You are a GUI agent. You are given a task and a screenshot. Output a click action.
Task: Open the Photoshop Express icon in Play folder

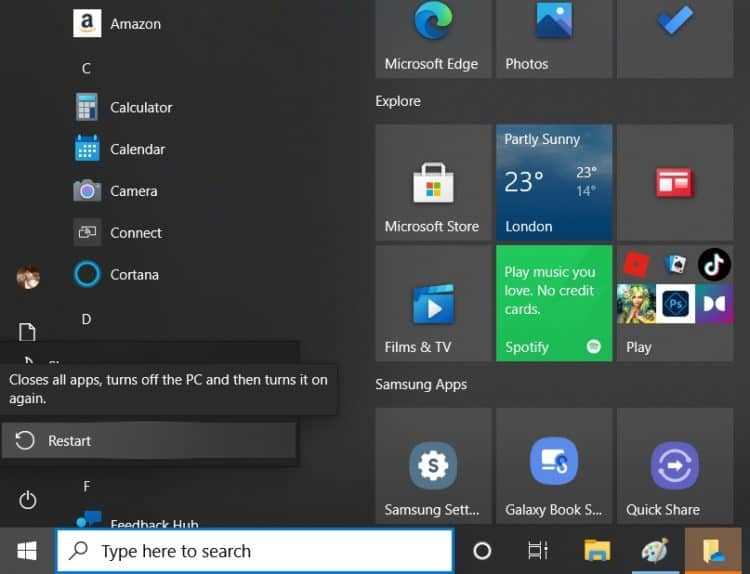pyautogui.click(x=675, y=303)
